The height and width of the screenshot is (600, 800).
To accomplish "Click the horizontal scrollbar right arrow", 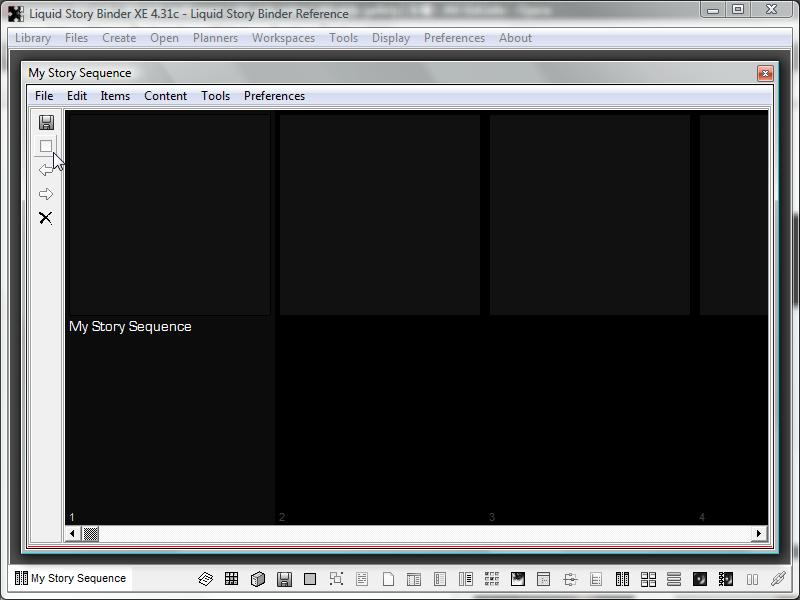I will pyautogui.click(x=760, y=534).
